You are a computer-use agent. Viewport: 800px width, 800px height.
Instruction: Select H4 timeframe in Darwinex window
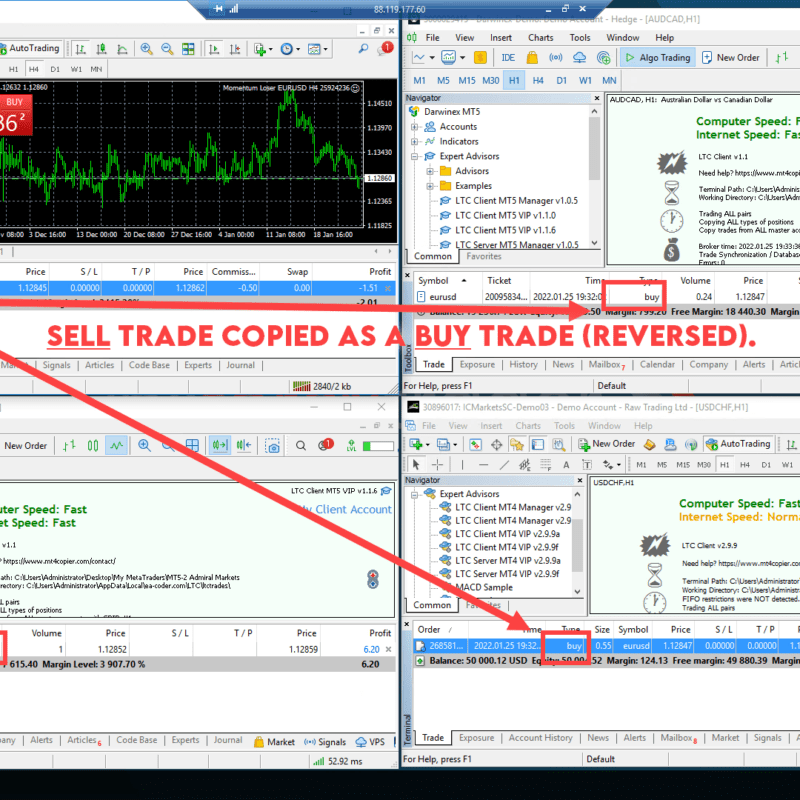click(x=538, y=81)
